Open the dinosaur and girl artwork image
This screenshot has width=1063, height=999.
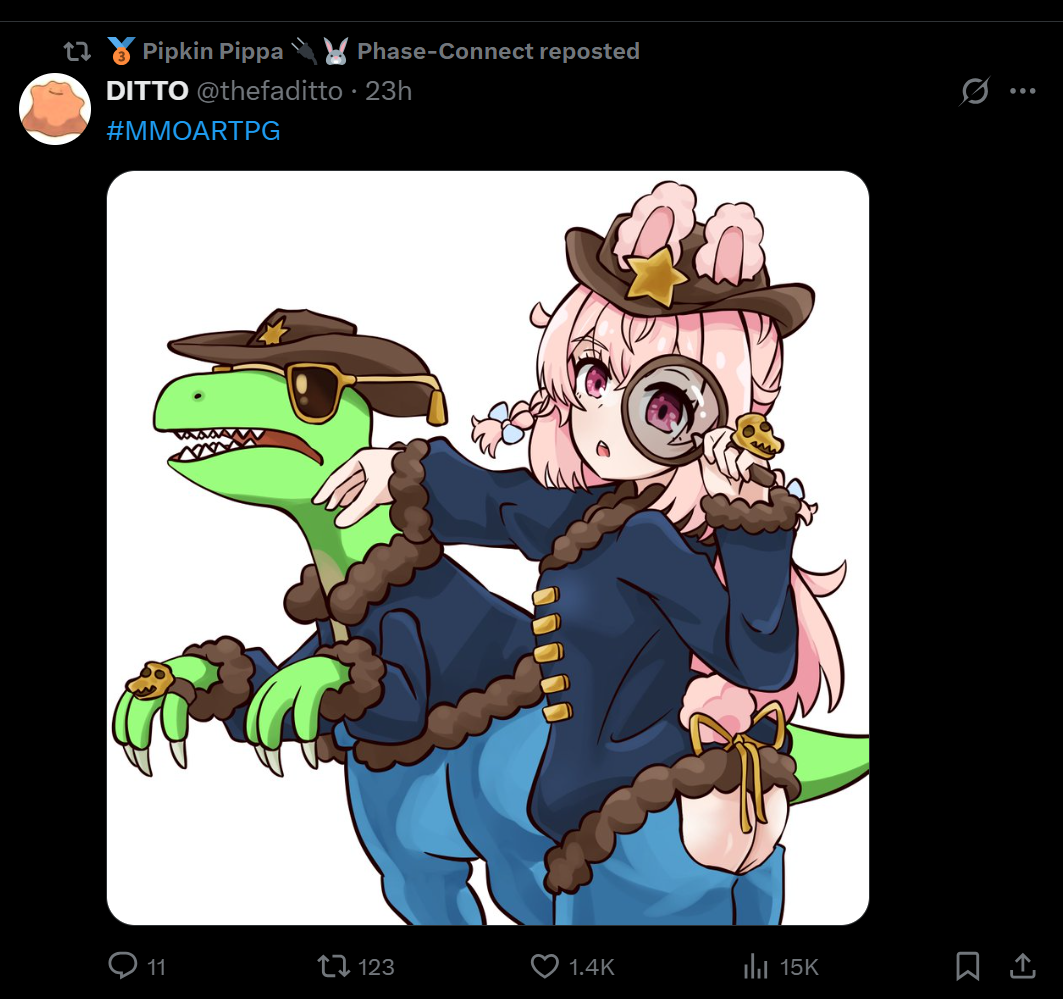(487, 548)
